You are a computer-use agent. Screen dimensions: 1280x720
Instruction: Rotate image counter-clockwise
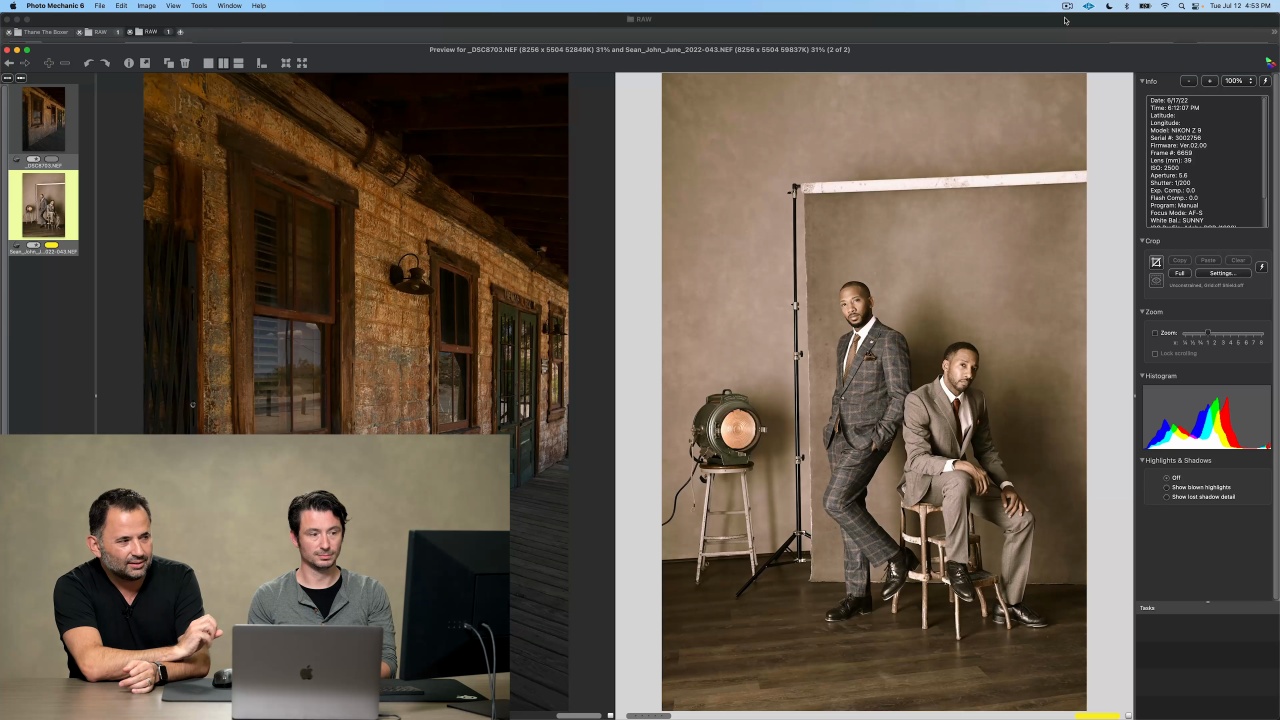coord(88,63)
